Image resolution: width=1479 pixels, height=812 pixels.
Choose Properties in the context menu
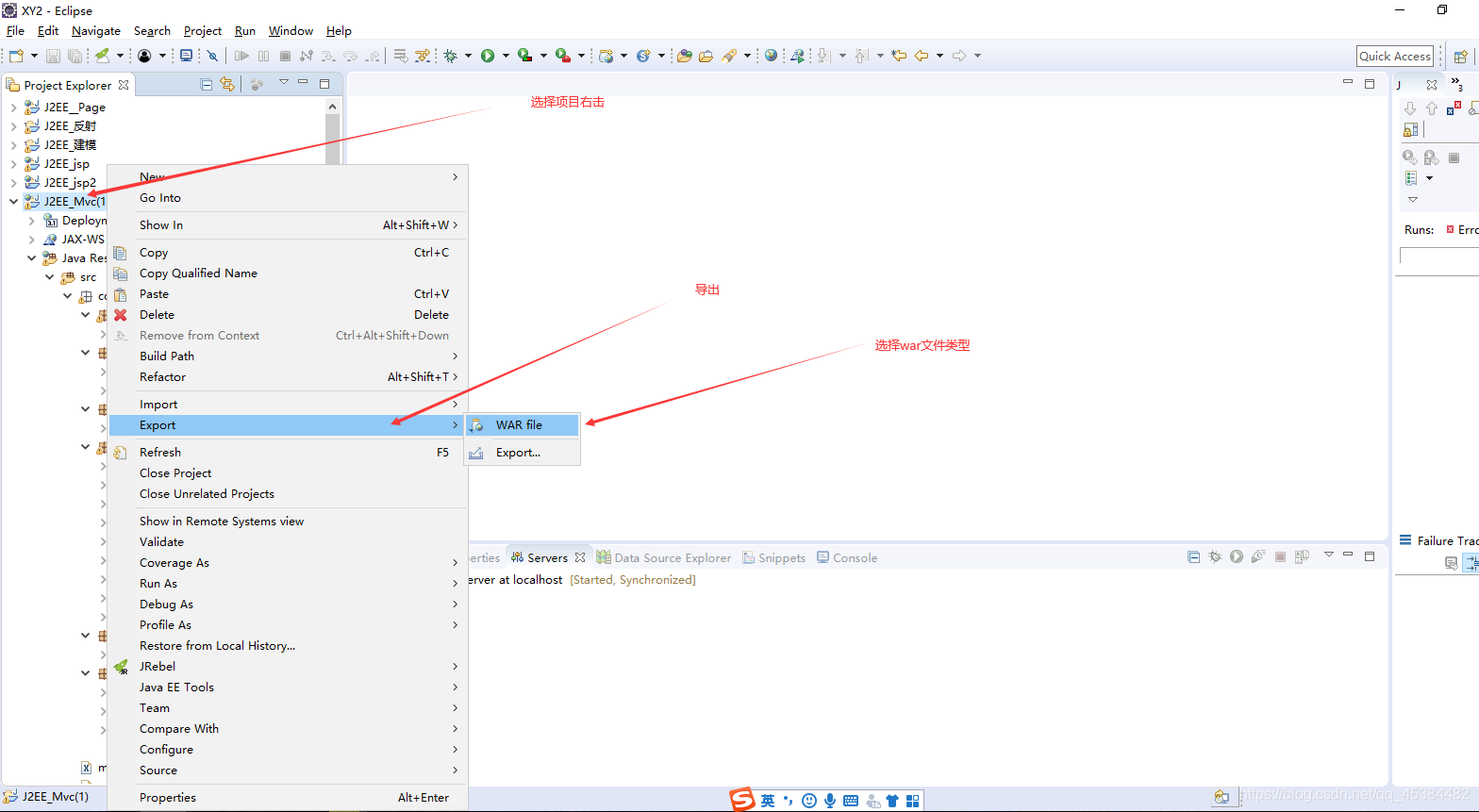click(x=288, y=798)
